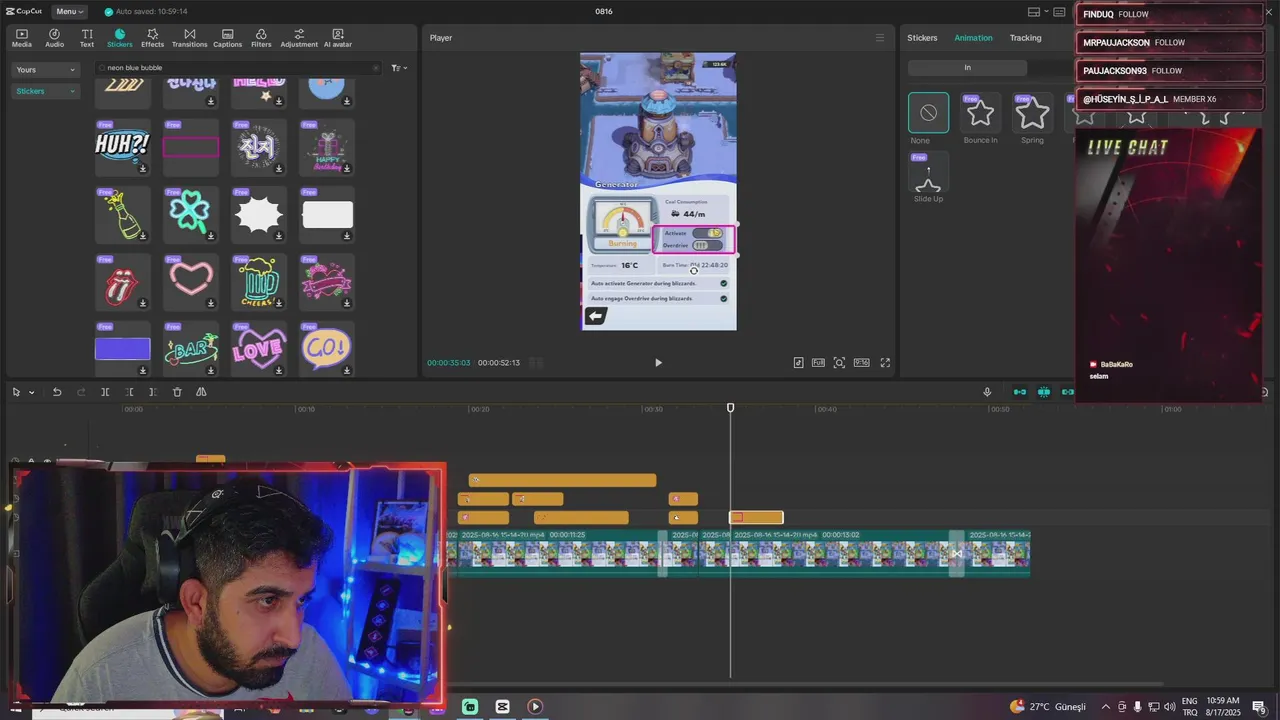Toggle main track magnet

point(1020,392)
